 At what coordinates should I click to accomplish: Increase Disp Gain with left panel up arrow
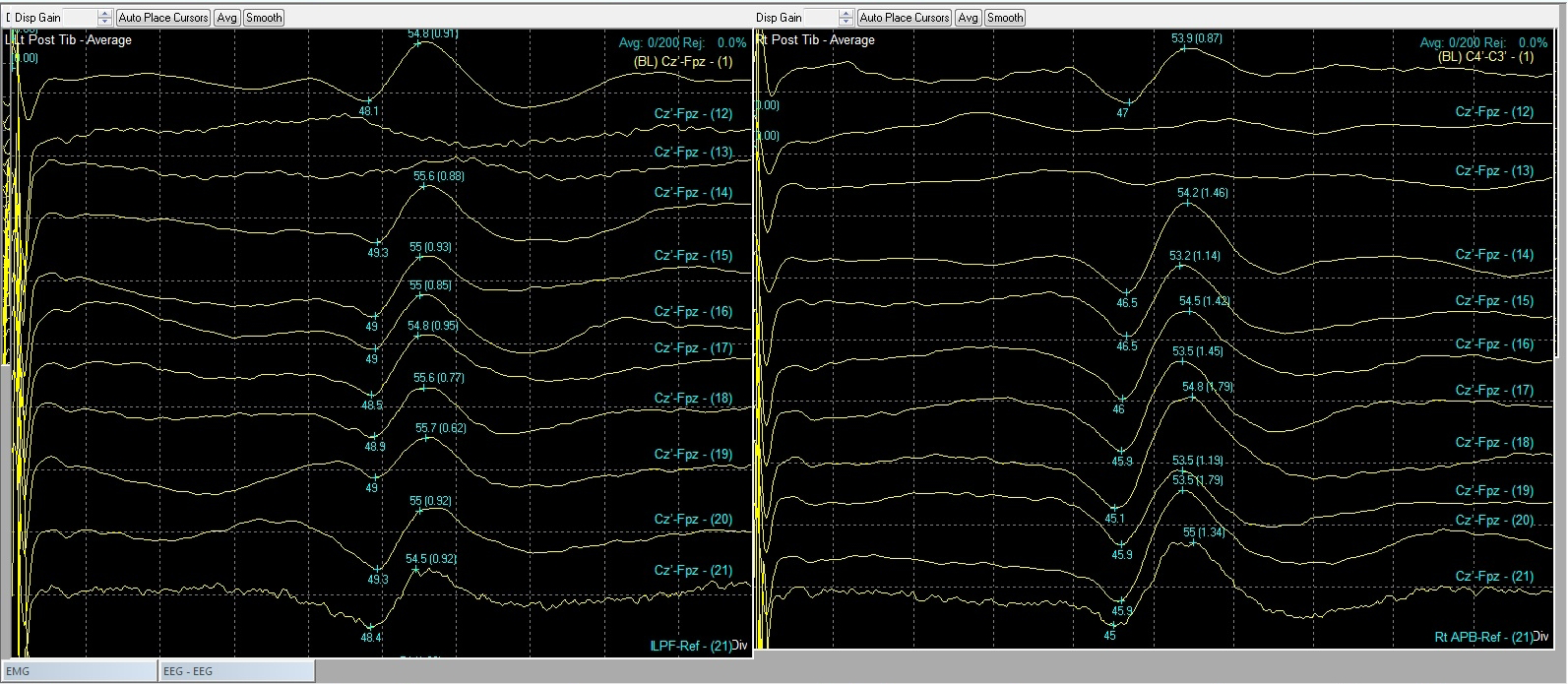point(105,14)
